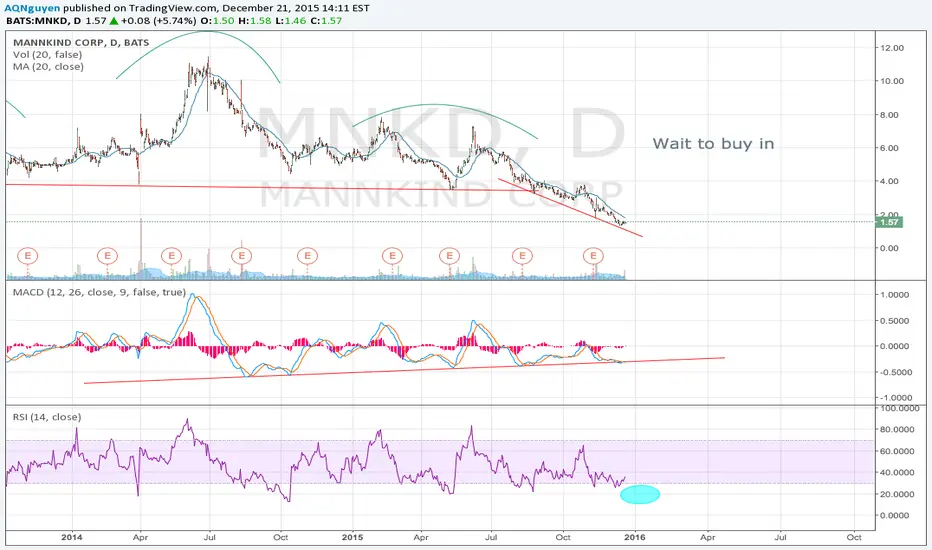
Task: Click the cyan ellipse in the RSI pane
Action: coord(640,494)
